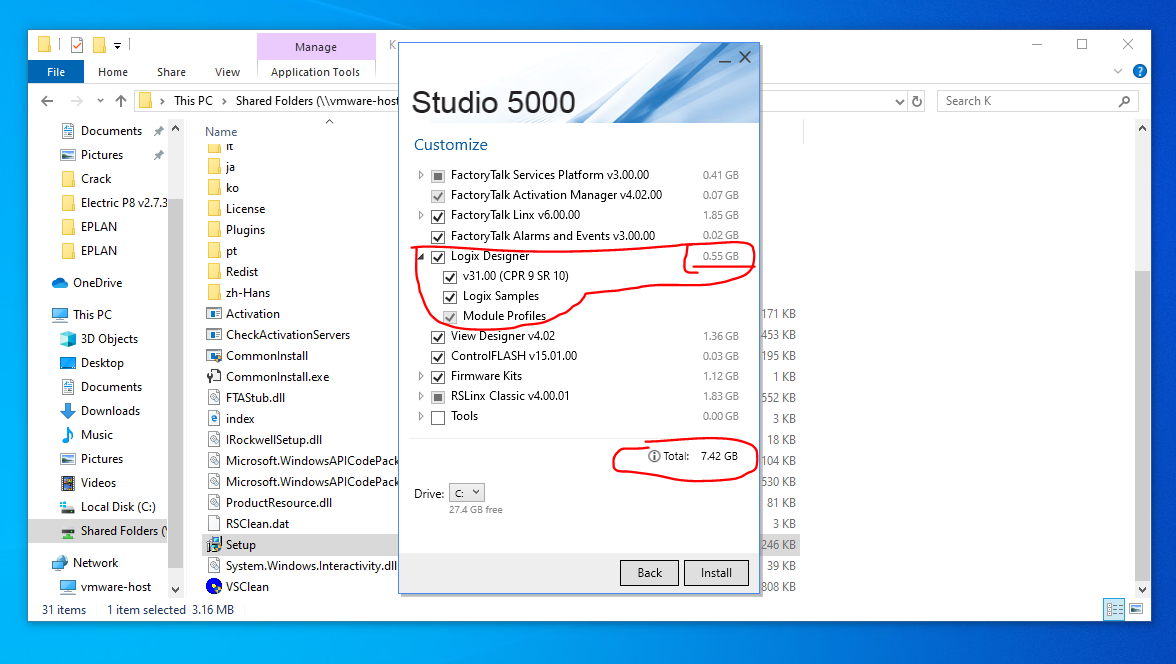Expand the Explorer ribbon chevron
The image size is (1176, 664).
1118,71
